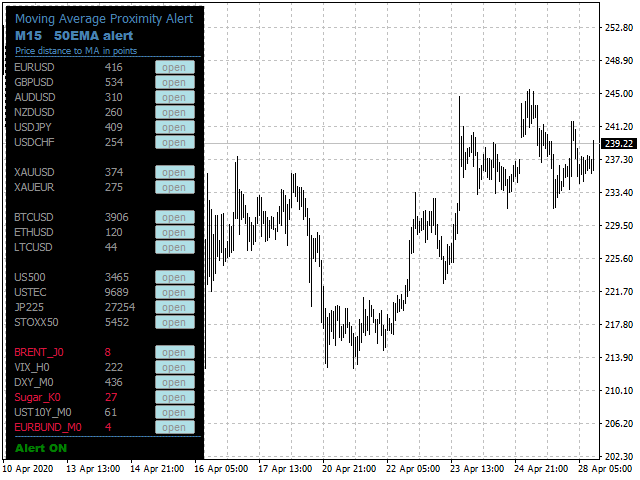This screenshot has width=640, height=480.
Task: Open the USDCHF chart
Action: 175,142
